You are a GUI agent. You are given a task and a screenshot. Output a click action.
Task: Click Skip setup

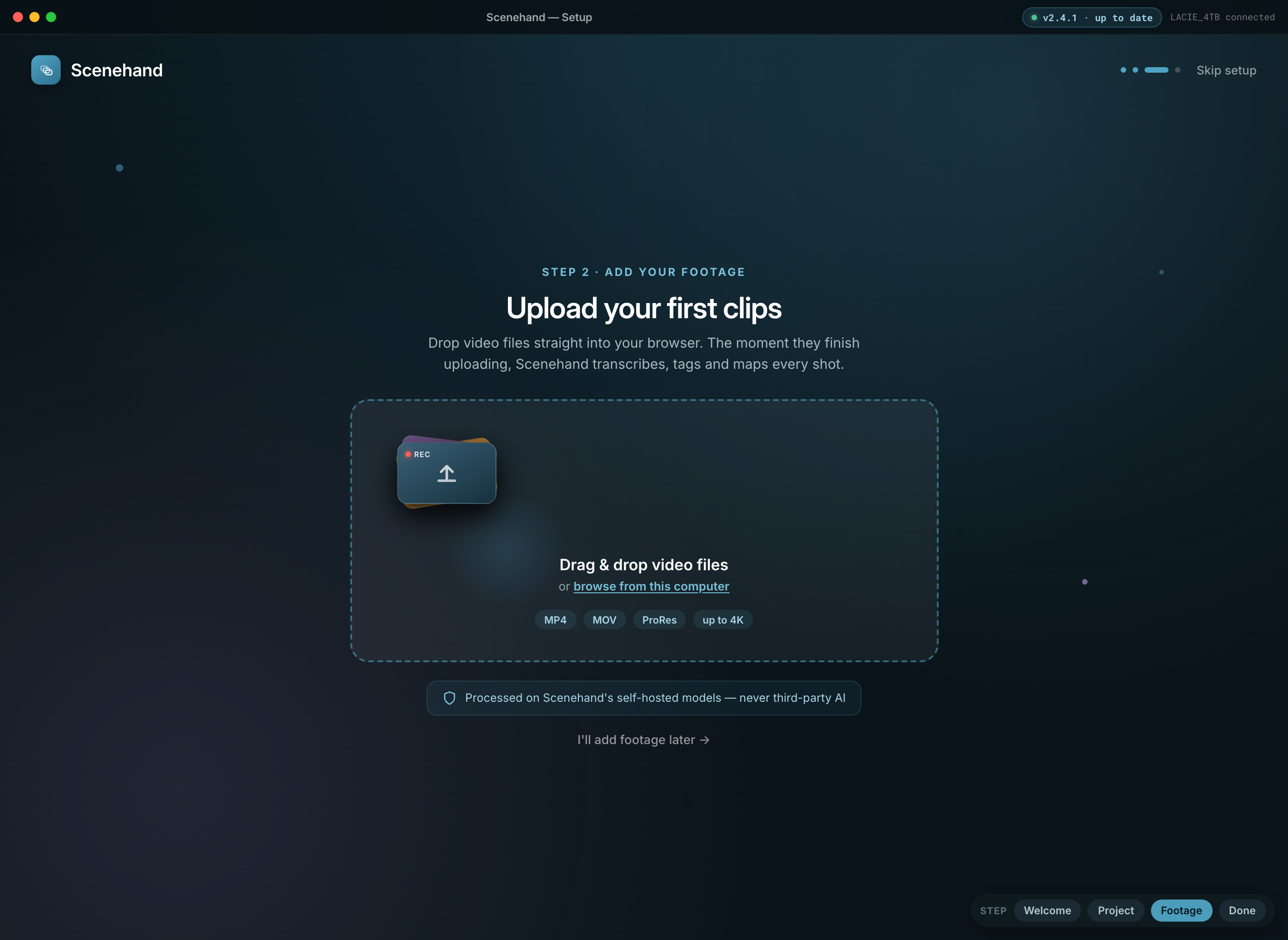pyautogui.click(x=1226, y=70)
